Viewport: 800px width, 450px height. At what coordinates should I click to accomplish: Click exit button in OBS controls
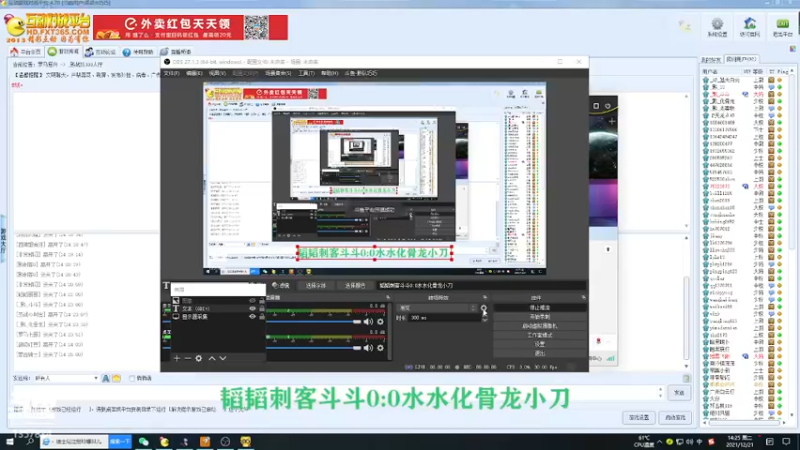[539, 353]
